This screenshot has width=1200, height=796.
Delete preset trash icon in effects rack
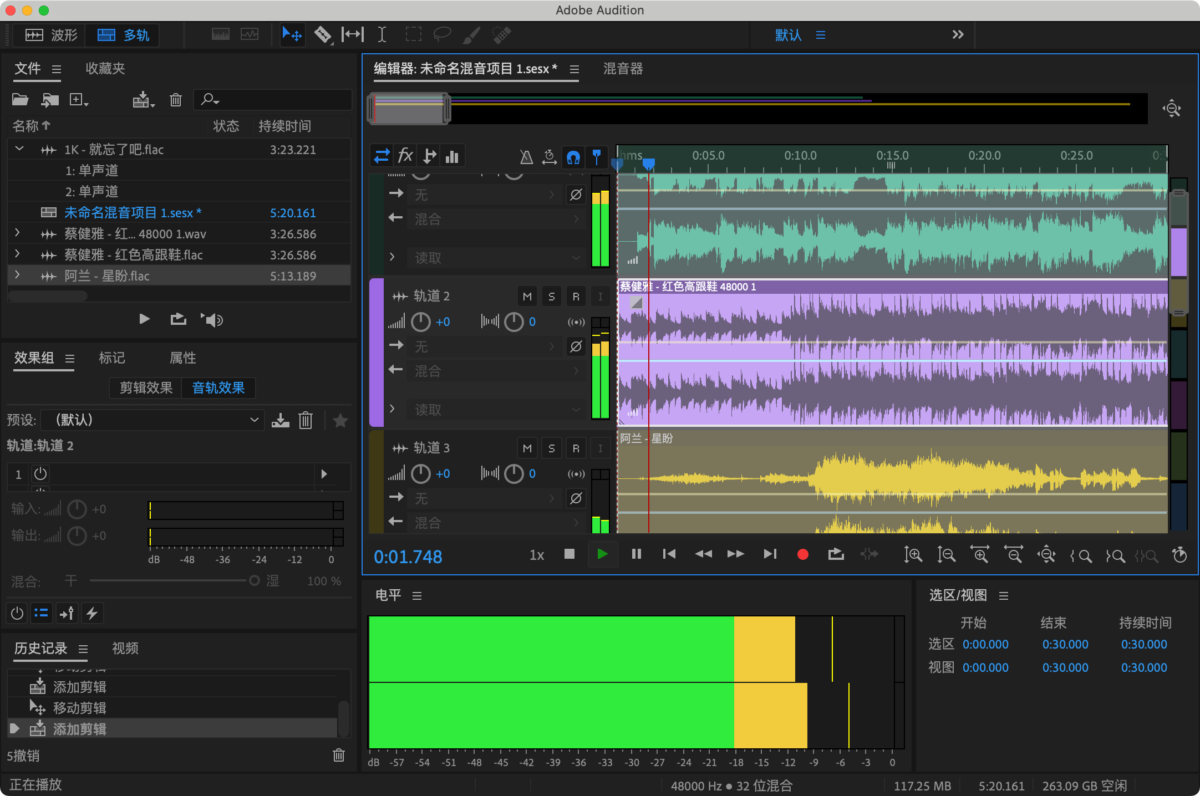click(307, 421)
